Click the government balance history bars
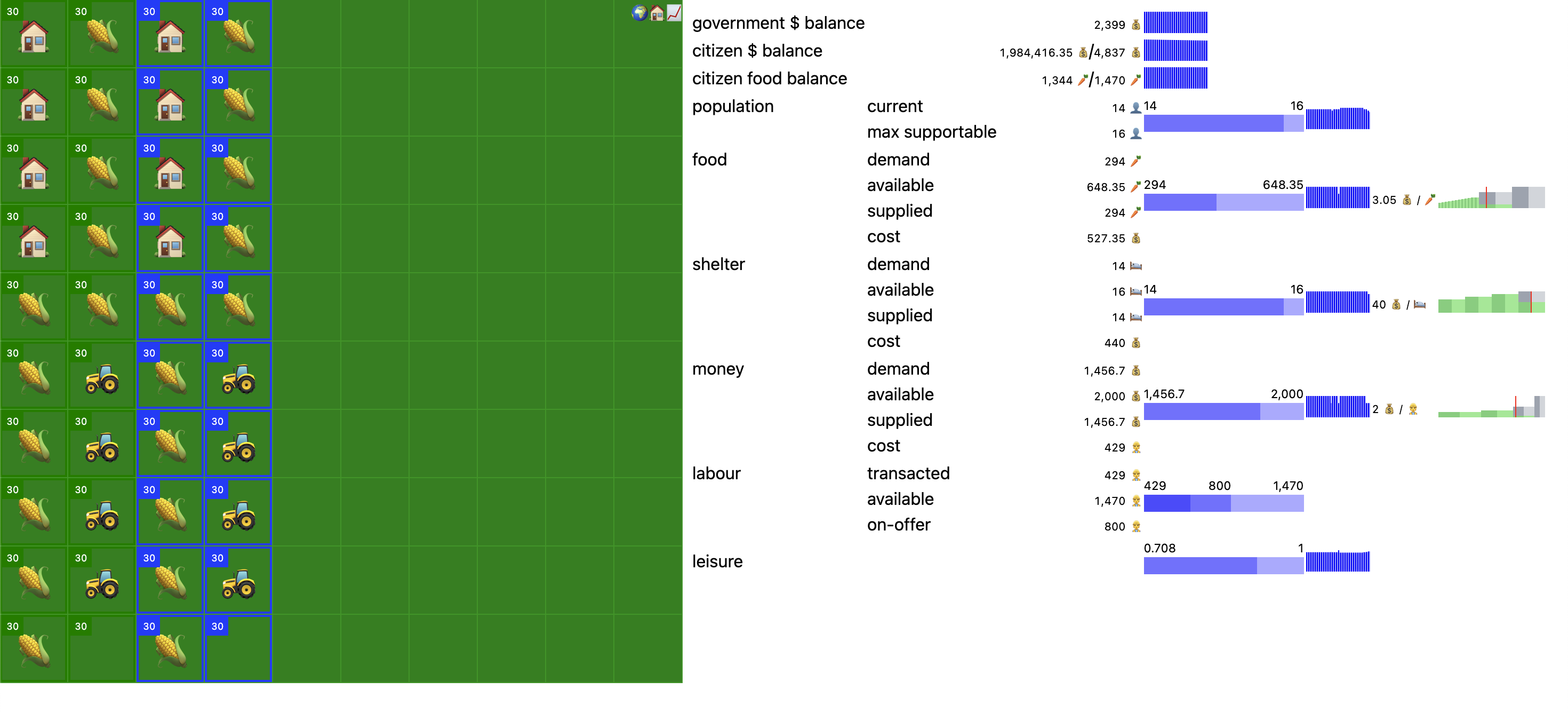1568x713 pixels. 1175,22
